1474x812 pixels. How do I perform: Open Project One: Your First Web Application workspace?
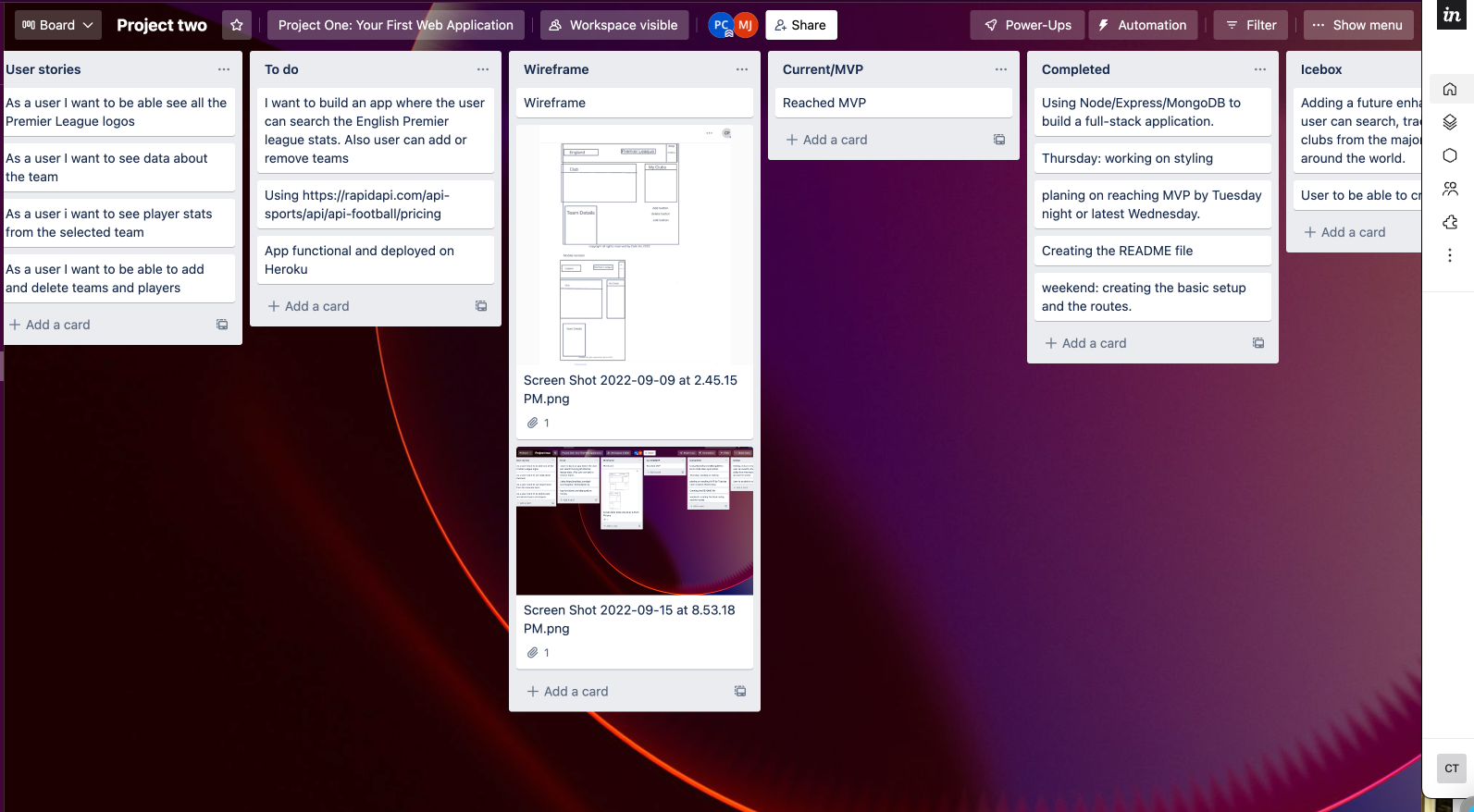click(396, 25)
